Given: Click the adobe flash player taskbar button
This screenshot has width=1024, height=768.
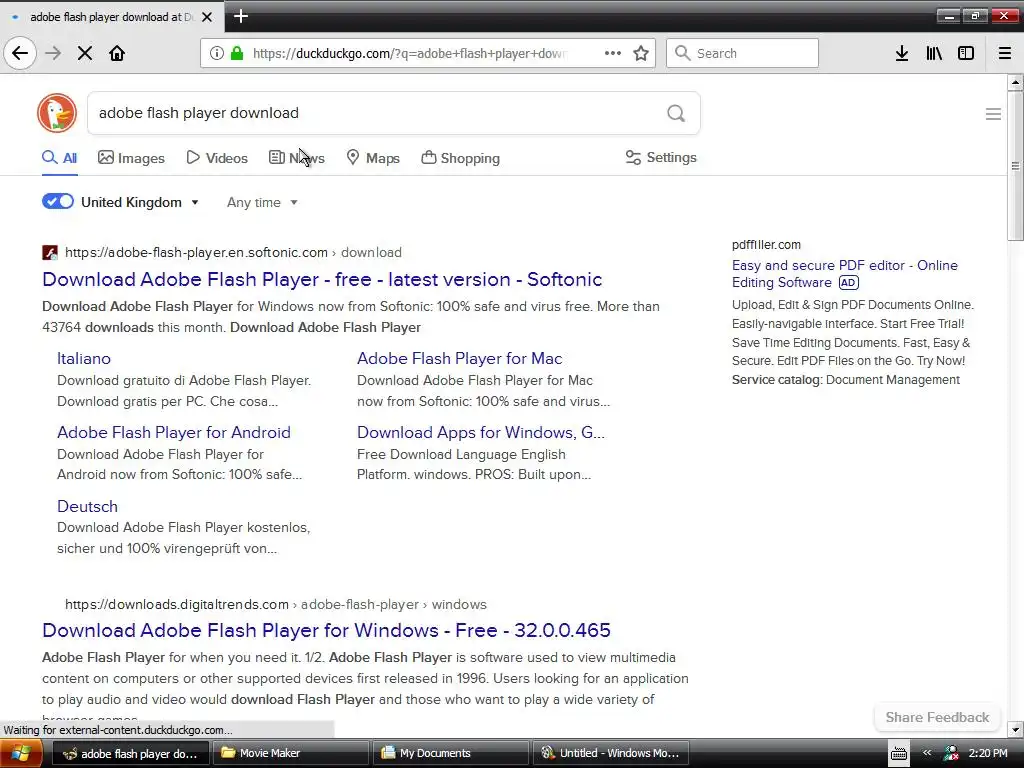Looking at the screenshot, I should [131, 753].
